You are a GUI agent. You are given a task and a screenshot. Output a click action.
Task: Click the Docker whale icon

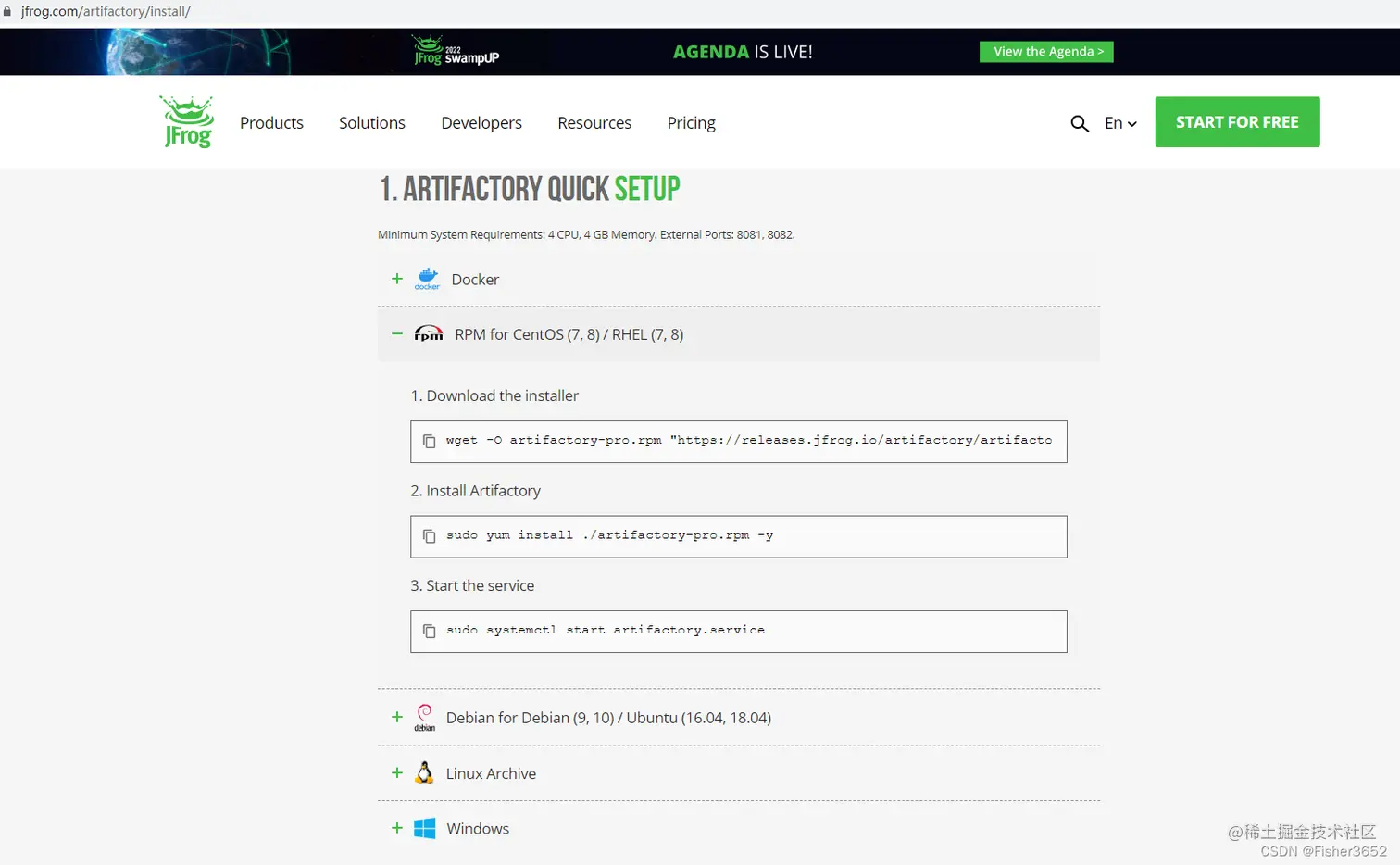tap(427, 279)
